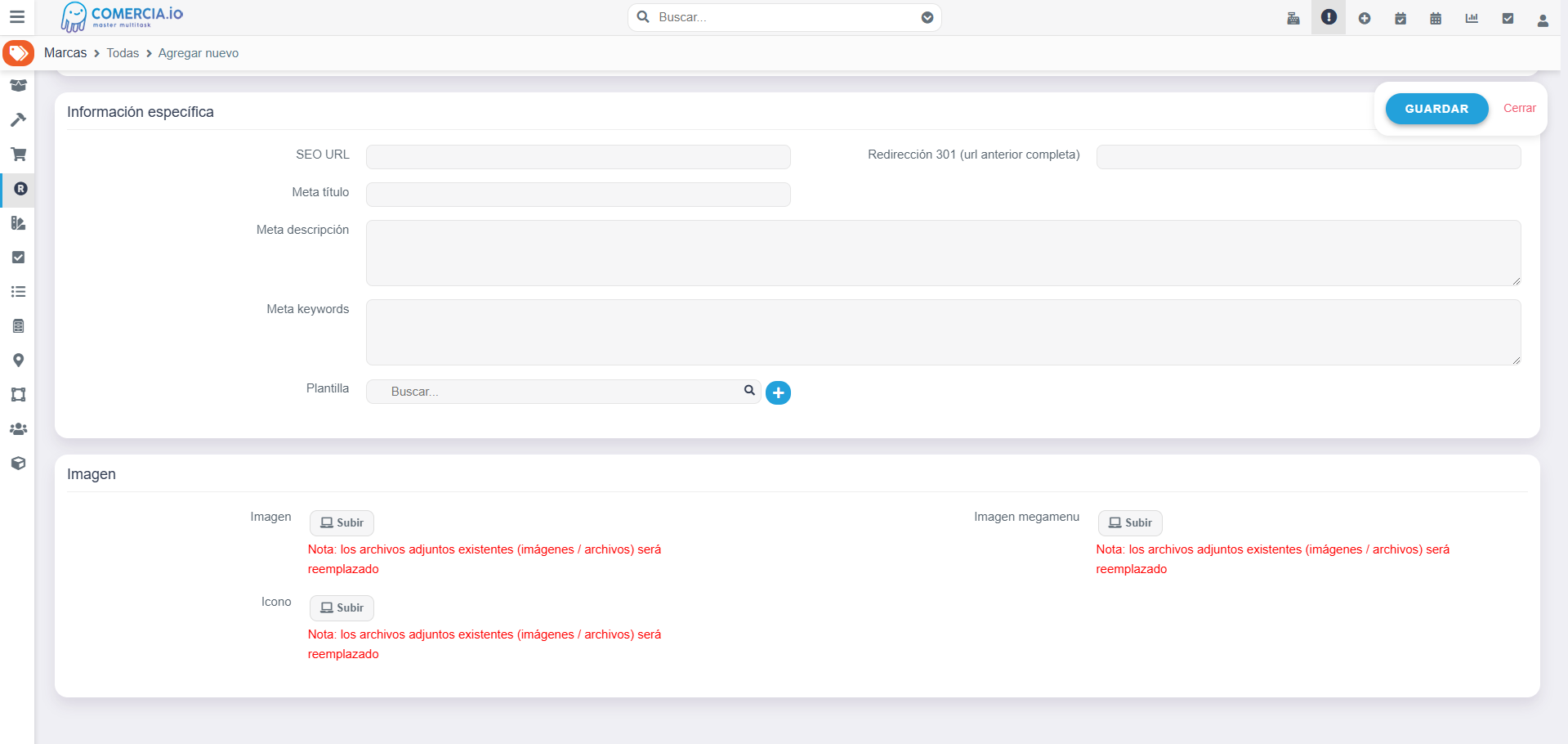This screenshot has height=744, width=1568.
Task: Click the magnifier icon in top search
Action: 643,17
